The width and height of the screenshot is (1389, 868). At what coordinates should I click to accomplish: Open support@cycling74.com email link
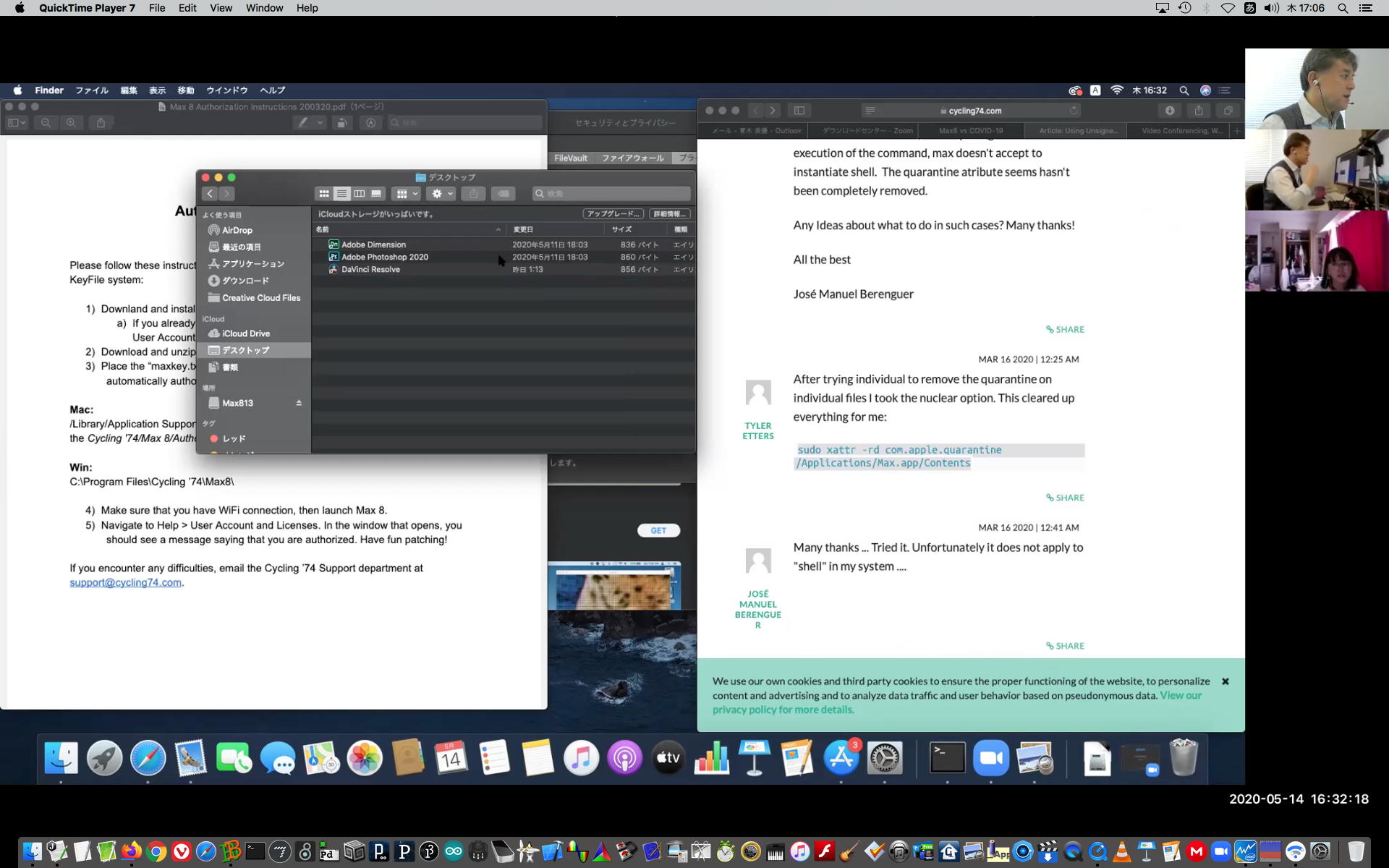click(125, 583)
